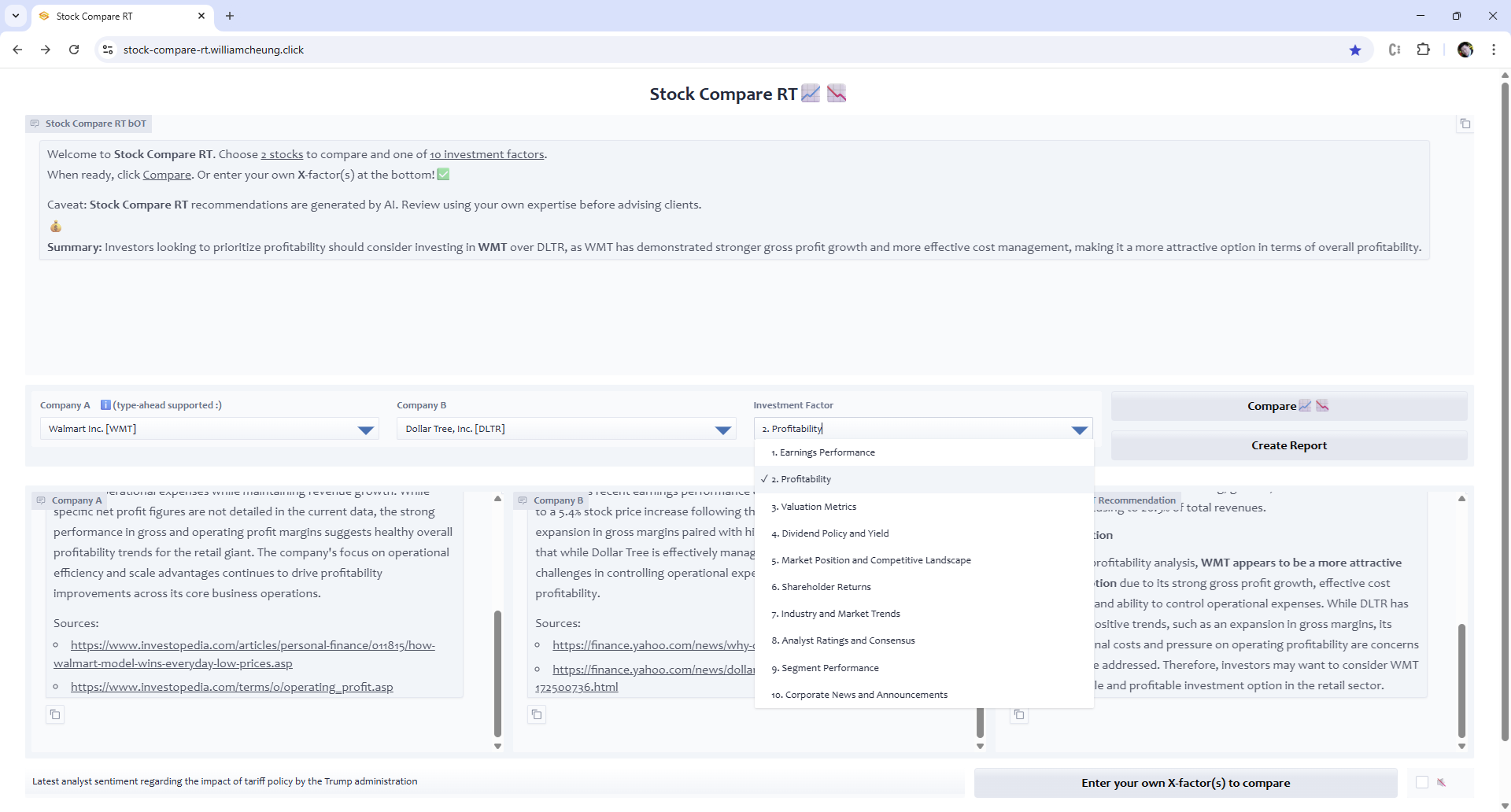This screenshot has height=812, width=1511.
Task: Copy the Company A analysis text
Action: pos(55,714)
